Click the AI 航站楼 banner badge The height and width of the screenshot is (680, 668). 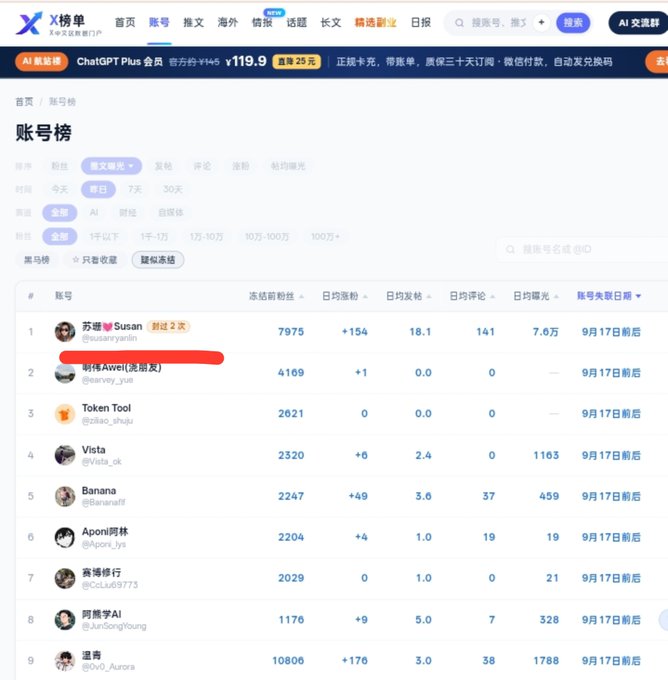tap(42, 62)
